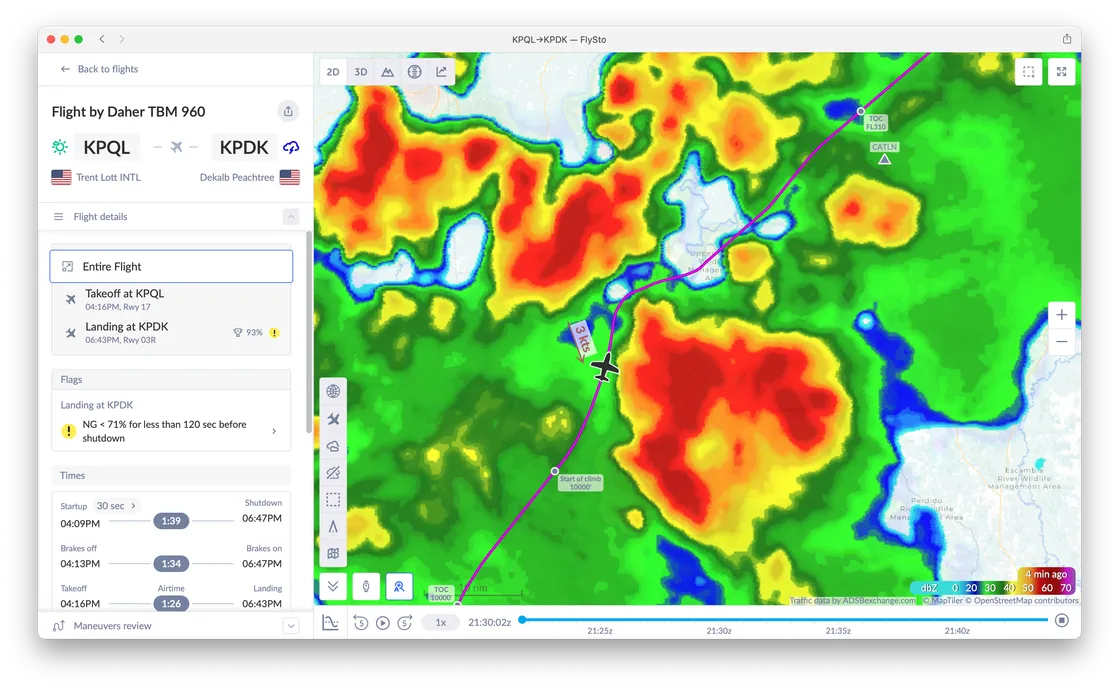Switch map to 3D view
Screen dimensions: 1120x690
point(361,72)
